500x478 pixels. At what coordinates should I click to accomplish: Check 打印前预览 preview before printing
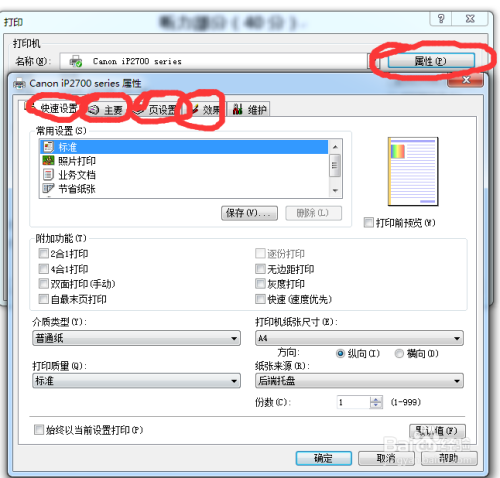[x=368, y=223]
